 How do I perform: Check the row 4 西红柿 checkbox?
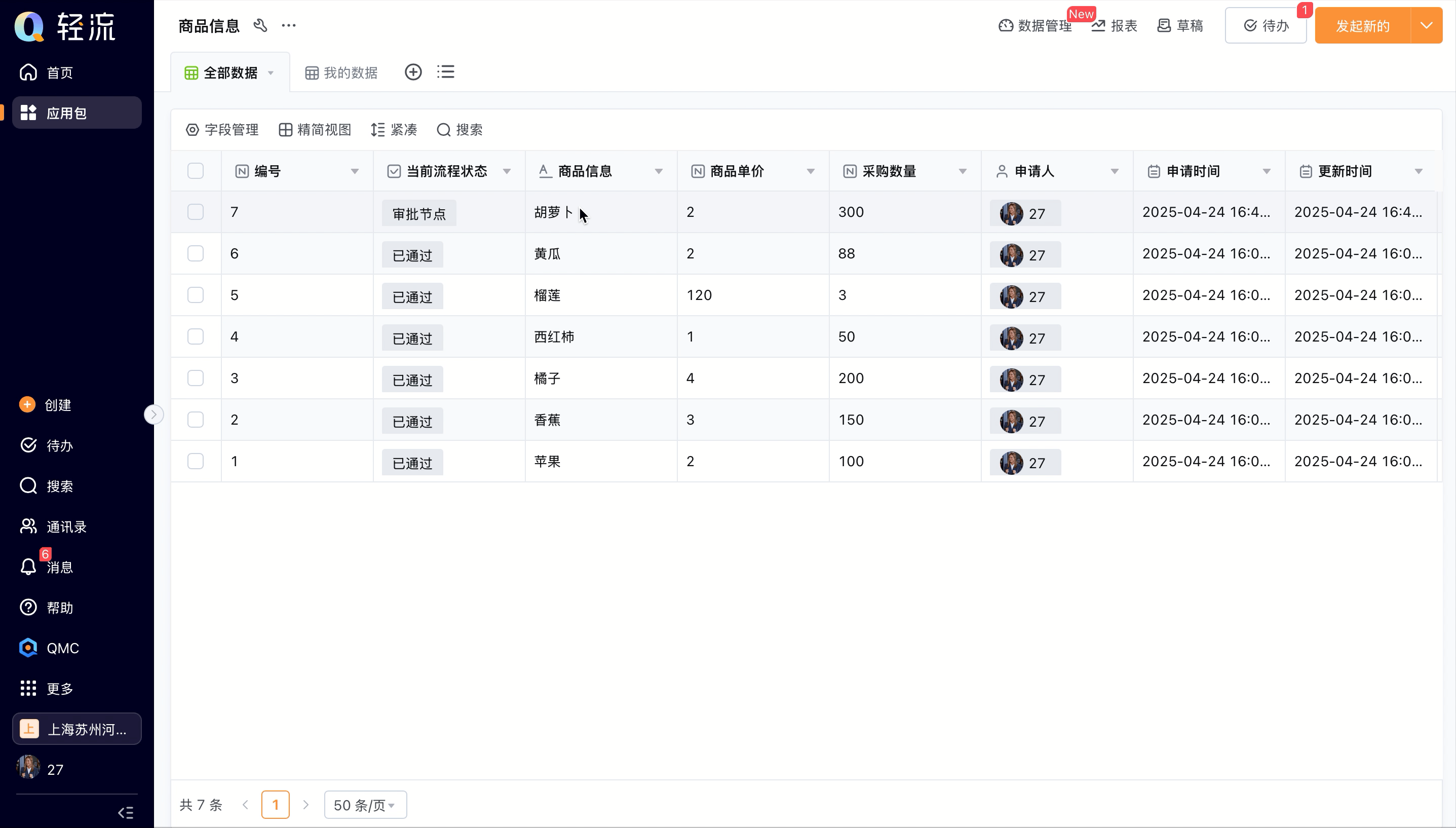point(196,336)
